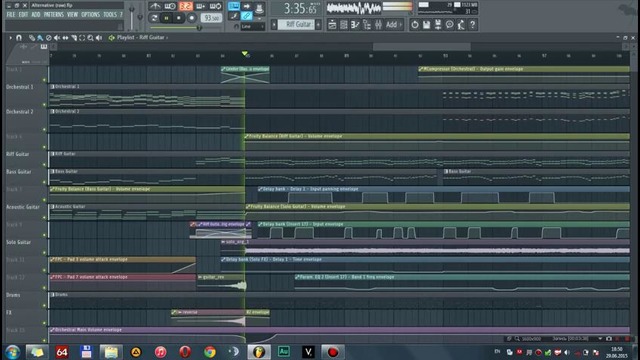Click the one-click audio recording icon

pyautogui.click(x=461, y=25)
